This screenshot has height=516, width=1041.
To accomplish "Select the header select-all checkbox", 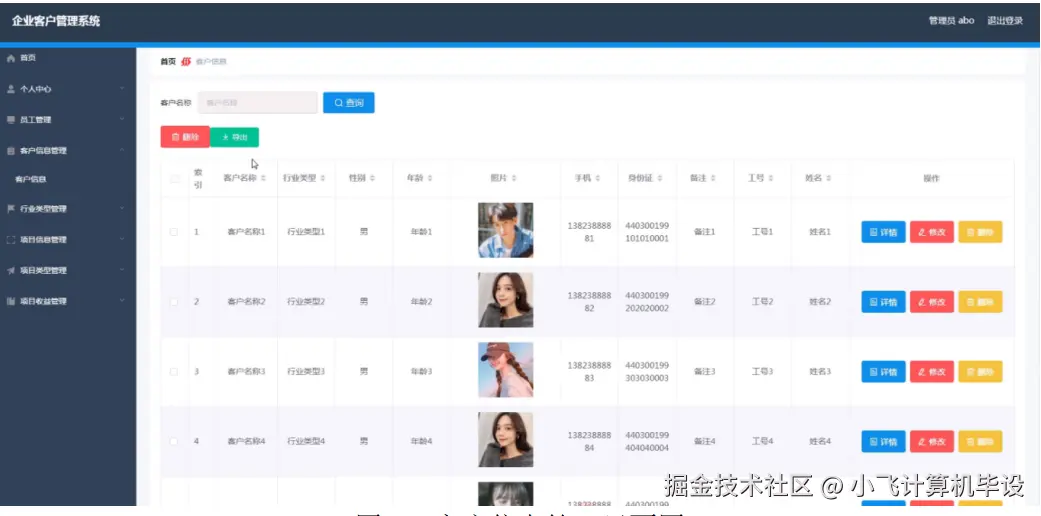I will pos(175,179).
